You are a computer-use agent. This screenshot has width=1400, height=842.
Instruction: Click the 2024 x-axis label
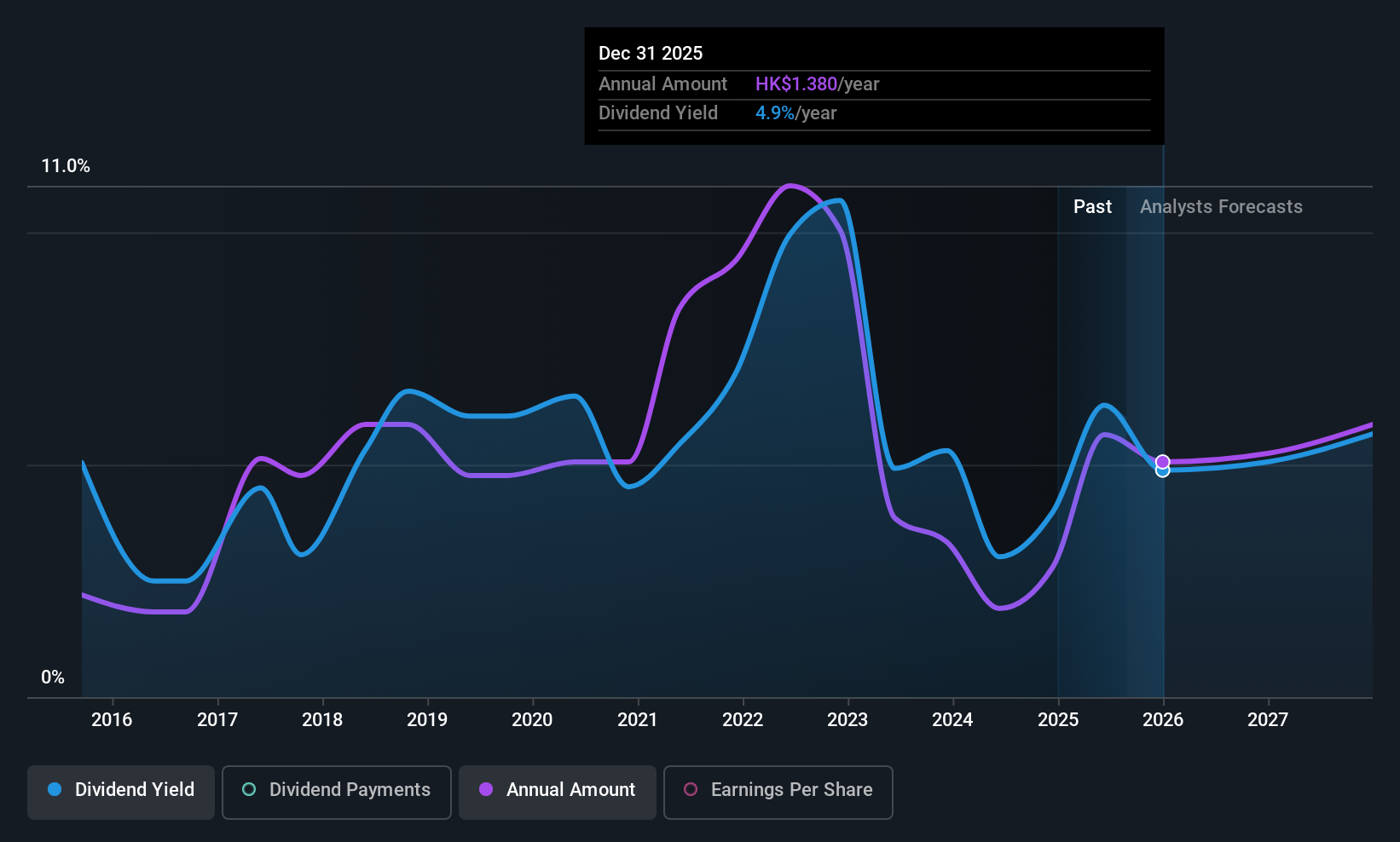click(952, 720)
